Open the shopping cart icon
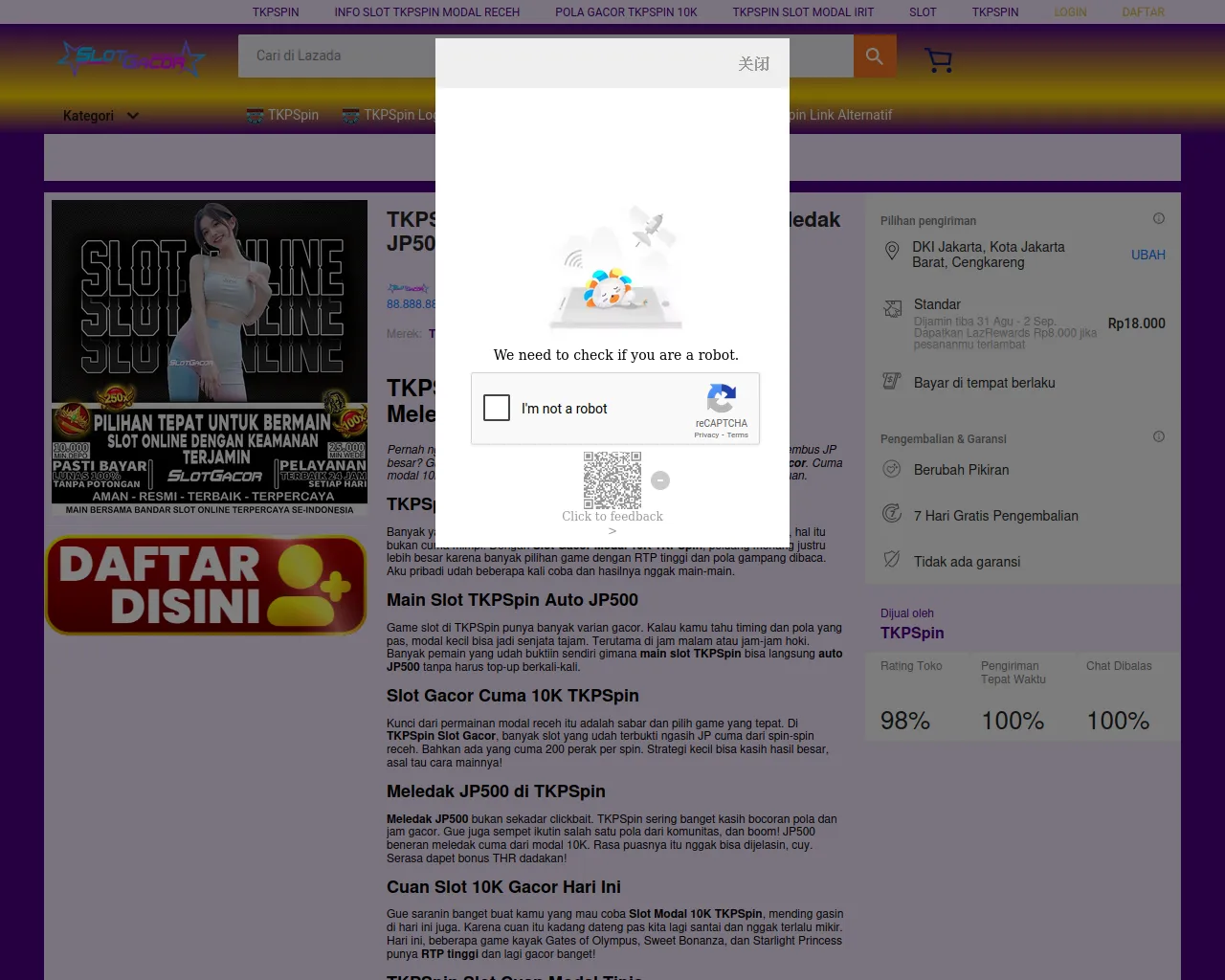1225x980 pixels. pos(939,60)
